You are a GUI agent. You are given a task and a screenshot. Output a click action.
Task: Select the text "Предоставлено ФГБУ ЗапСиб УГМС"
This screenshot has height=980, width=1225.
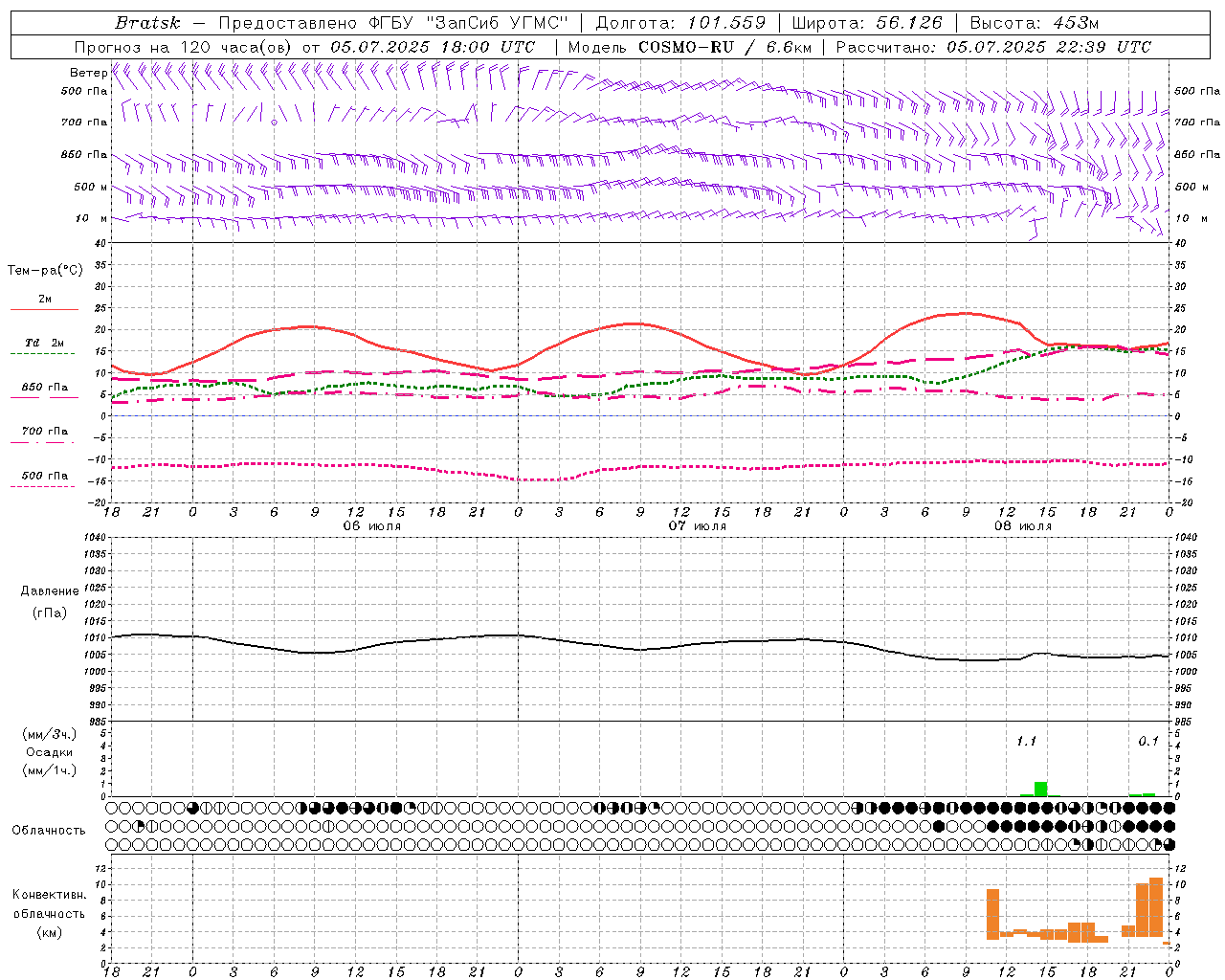point(393,23)
